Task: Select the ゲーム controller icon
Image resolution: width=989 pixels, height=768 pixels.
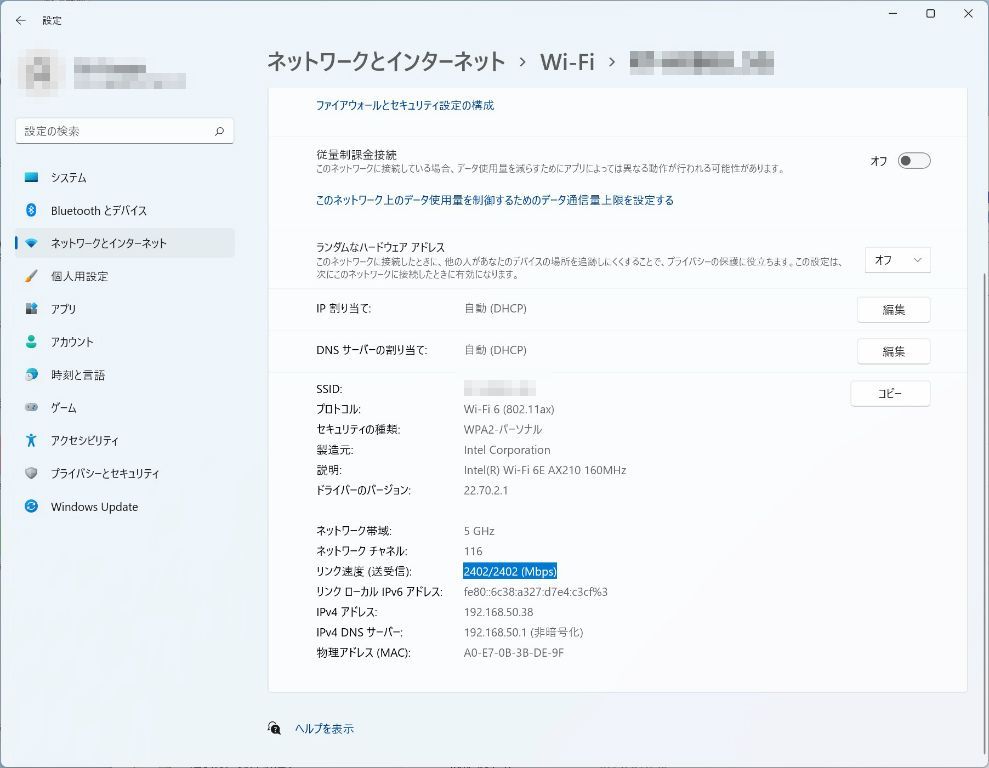Action: click(x=31, y=408)
